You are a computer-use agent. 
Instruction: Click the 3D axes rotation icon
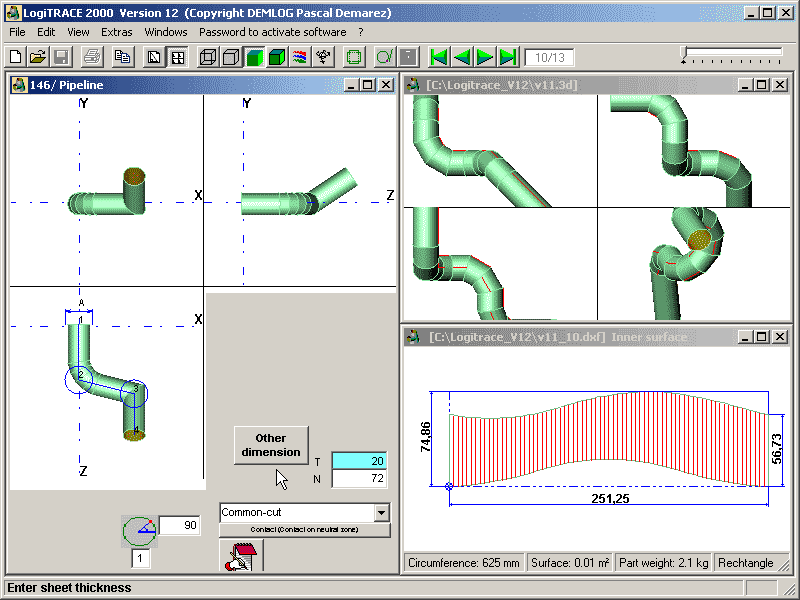click(x=323, y=57)
